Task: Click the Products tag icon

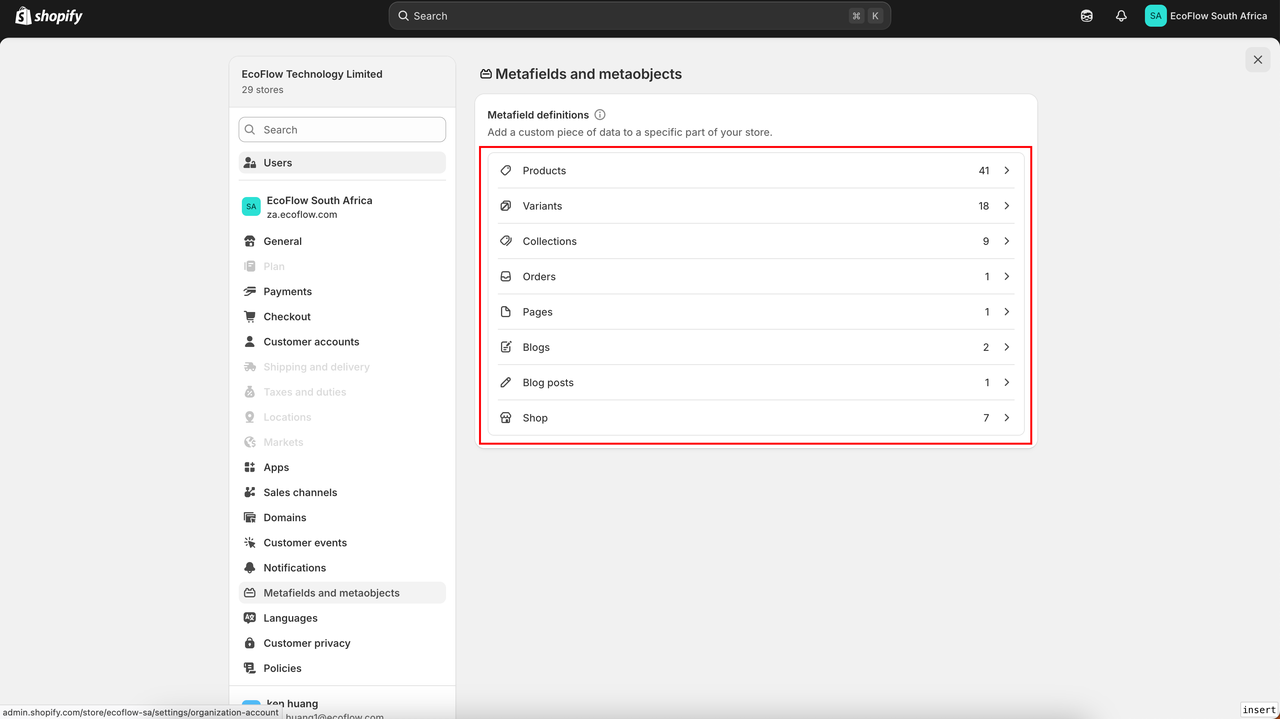Action: (x=506, y=171)
